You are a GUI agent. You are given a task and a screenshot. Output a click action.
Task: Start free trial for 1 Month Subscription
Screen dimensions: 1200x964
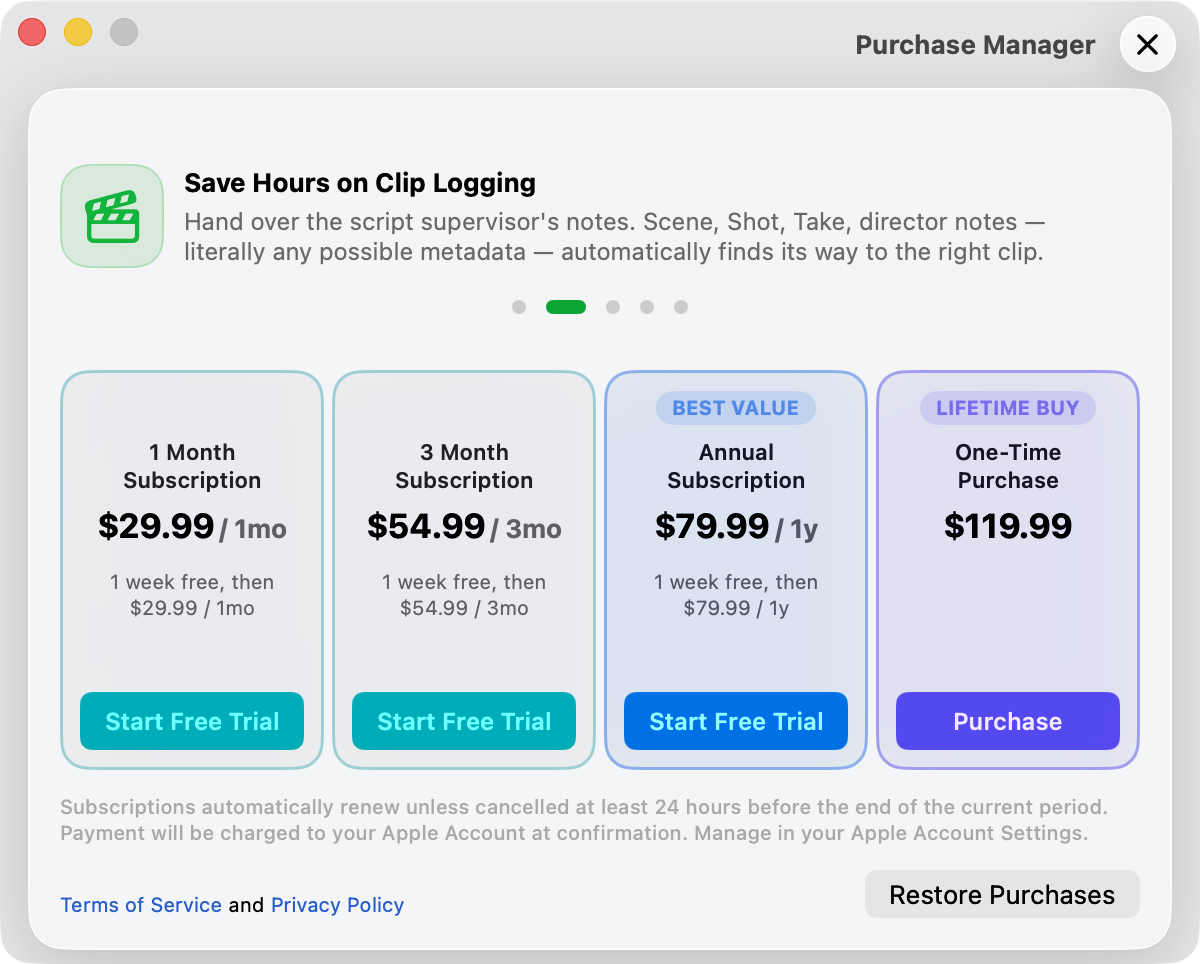point(192,721)
